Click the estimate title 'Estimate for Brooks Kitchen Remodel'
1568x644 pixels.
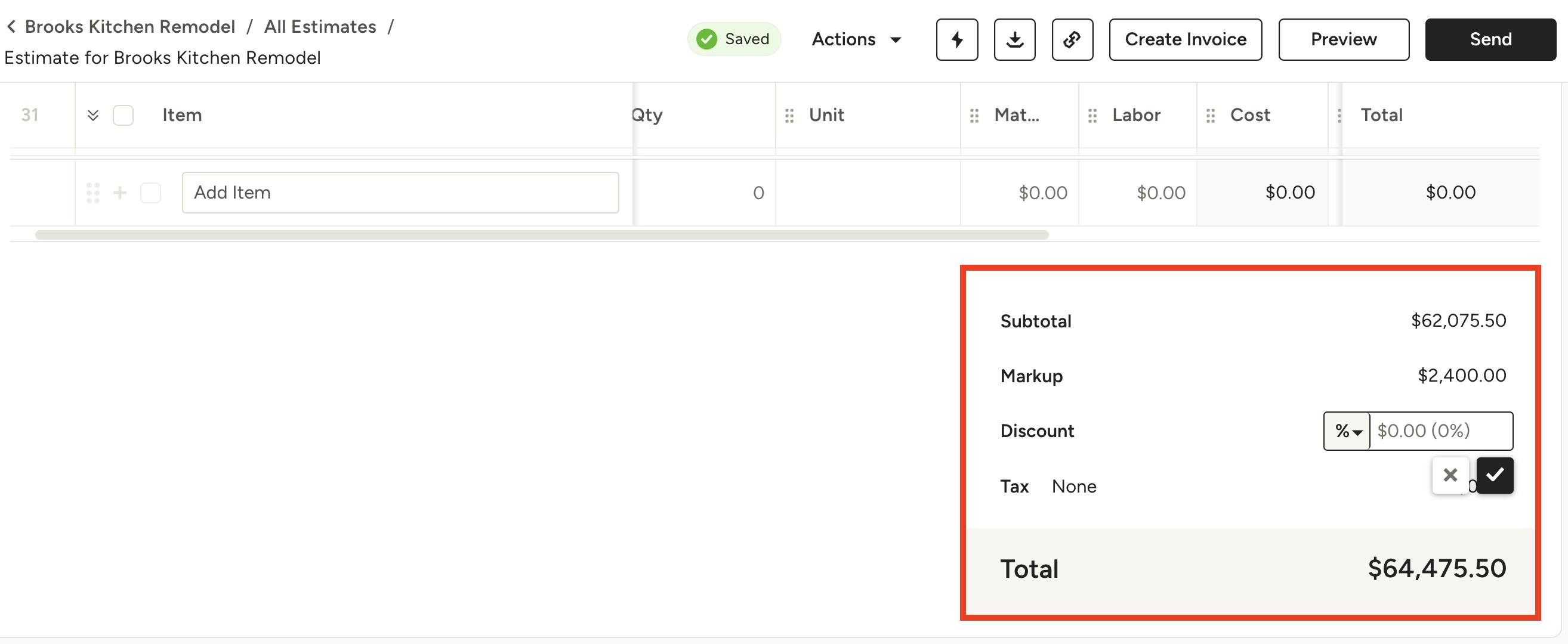coord(162,58)
